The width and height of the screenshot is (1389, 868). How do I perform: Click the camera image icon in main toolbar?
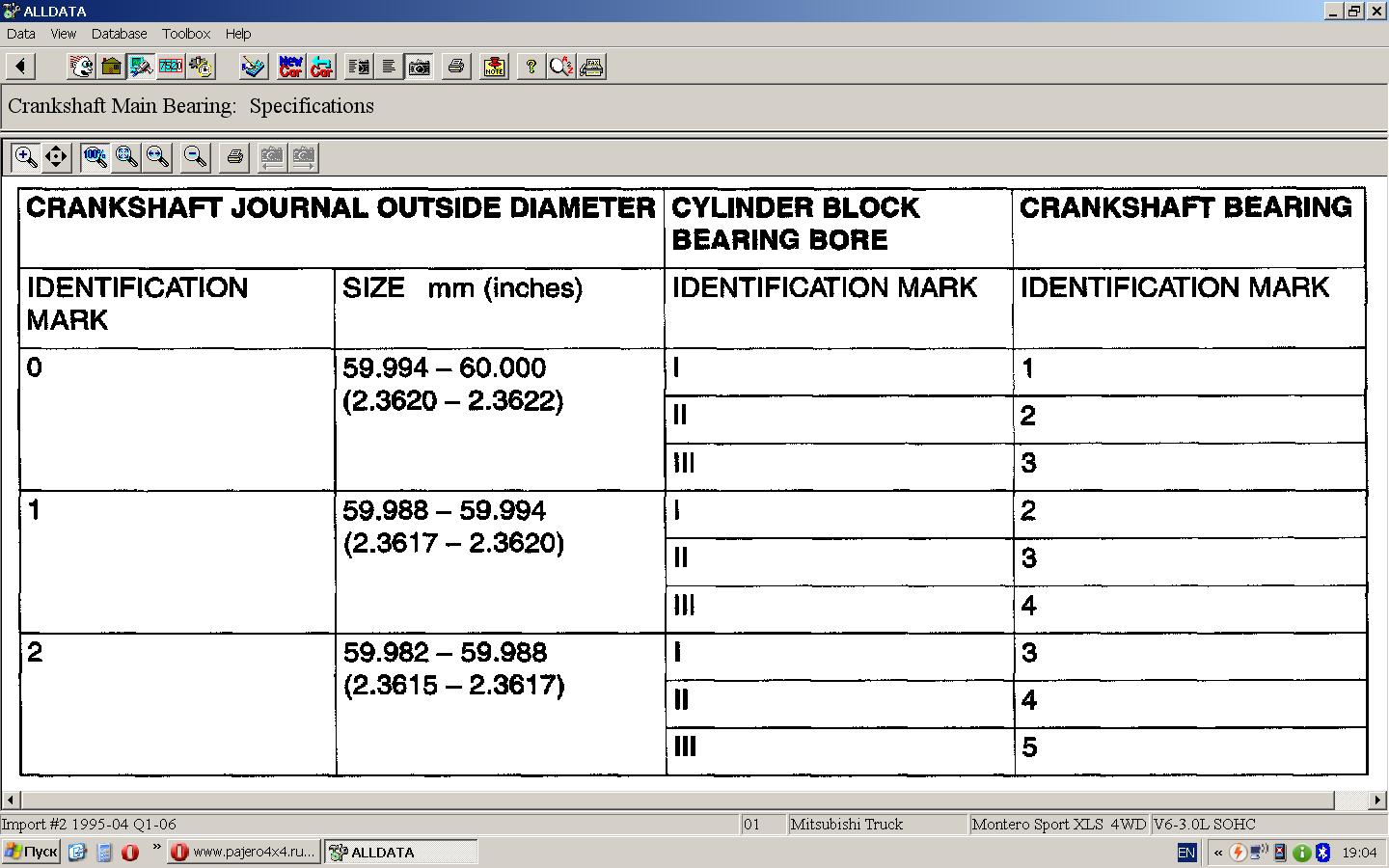(x=420, y=67)
